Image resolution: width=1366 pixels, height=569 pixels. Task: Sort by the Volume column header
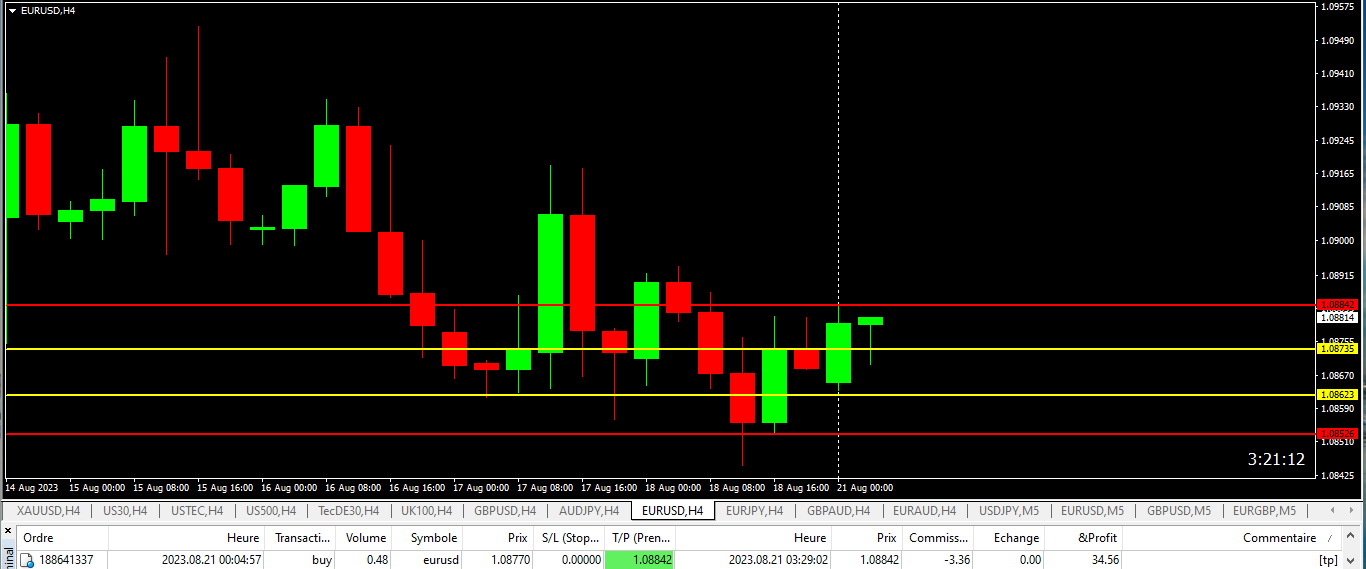click(x=365, y=538)
